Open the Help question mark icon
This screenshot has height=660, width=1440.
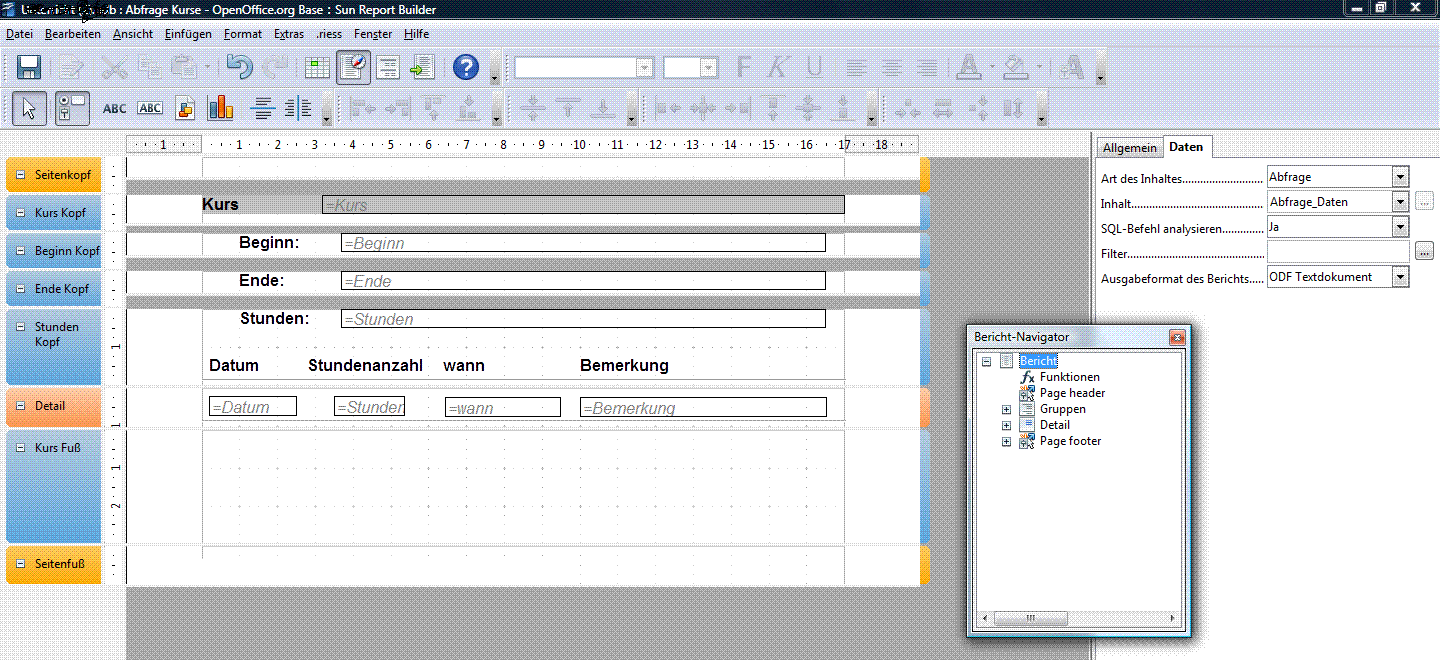[x=466, y=68]
